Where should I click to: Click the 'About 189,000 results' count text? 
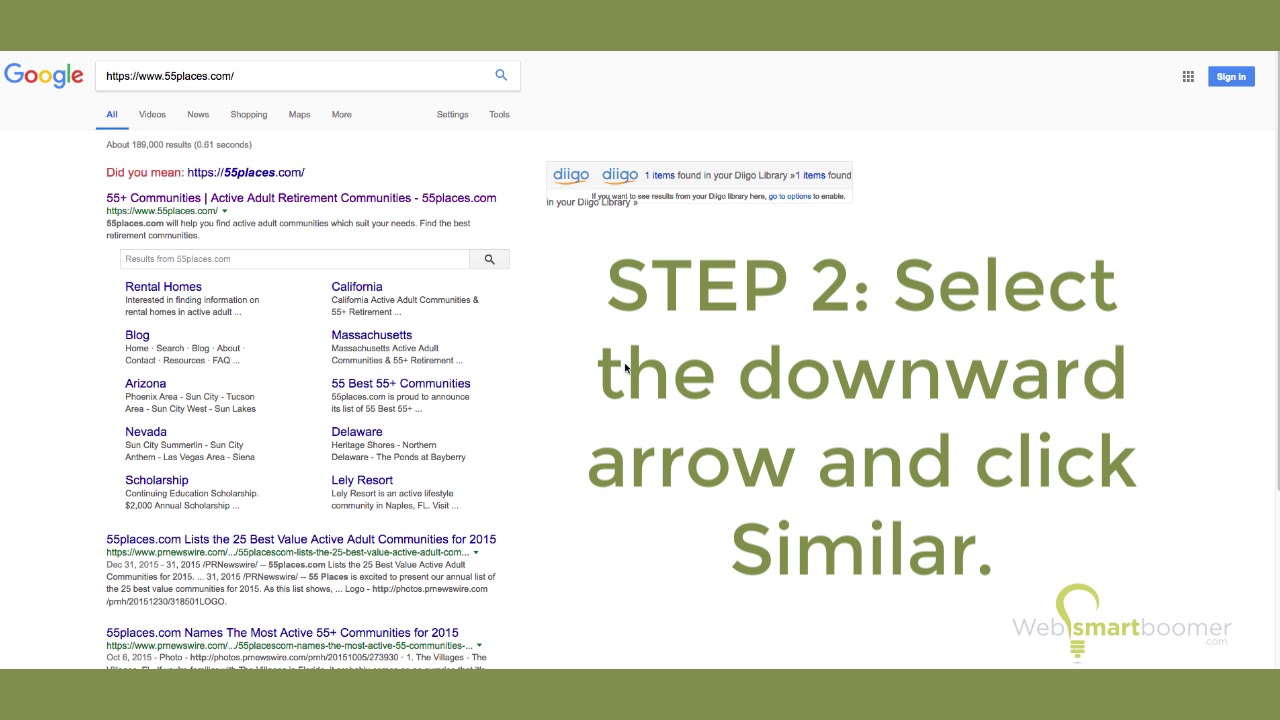[179, 145]
